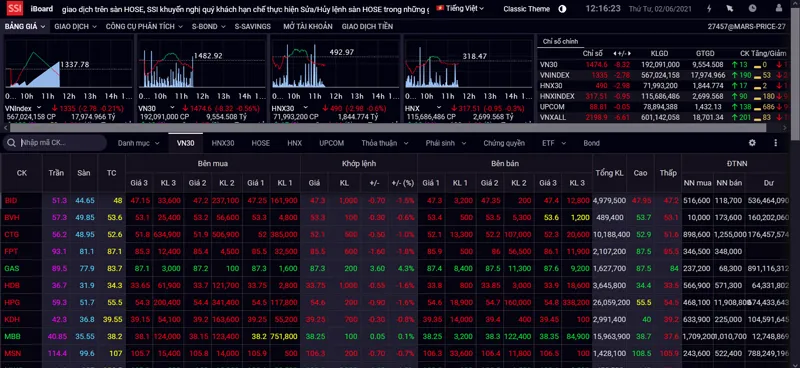The image size is (800, 368).
Task: Click the Cao column header
Action: [640, 173]
